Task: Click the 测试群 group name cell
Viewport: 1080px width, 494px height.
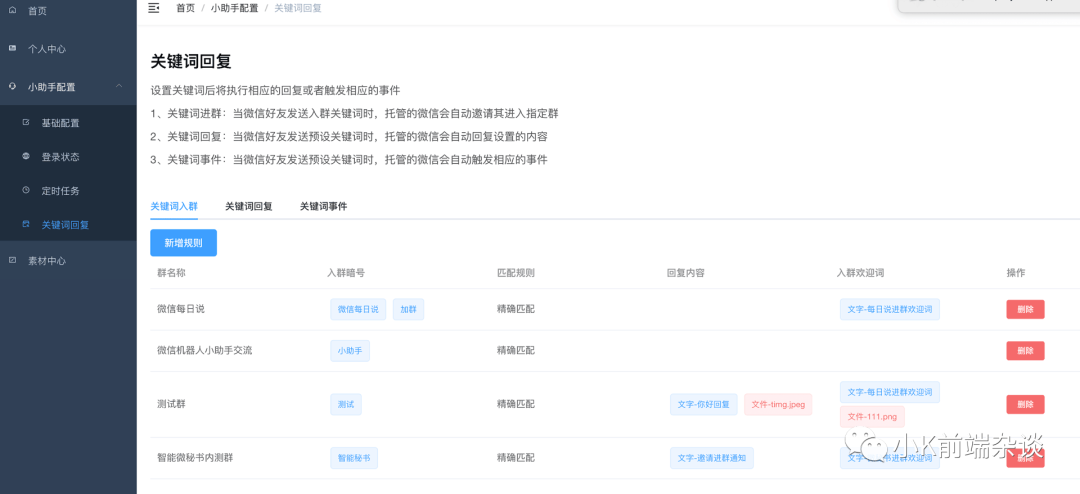Action: pos(172,404)
